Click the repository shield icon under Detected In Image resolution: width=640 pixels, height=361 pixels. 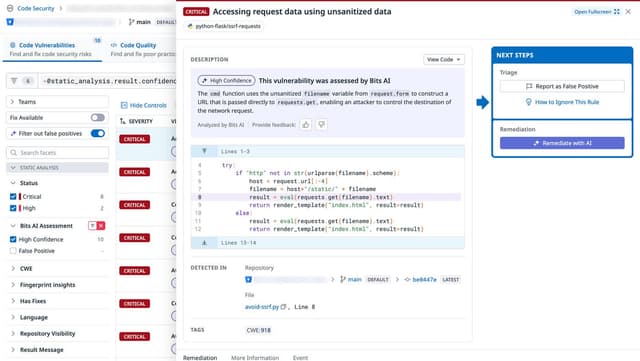248,280
